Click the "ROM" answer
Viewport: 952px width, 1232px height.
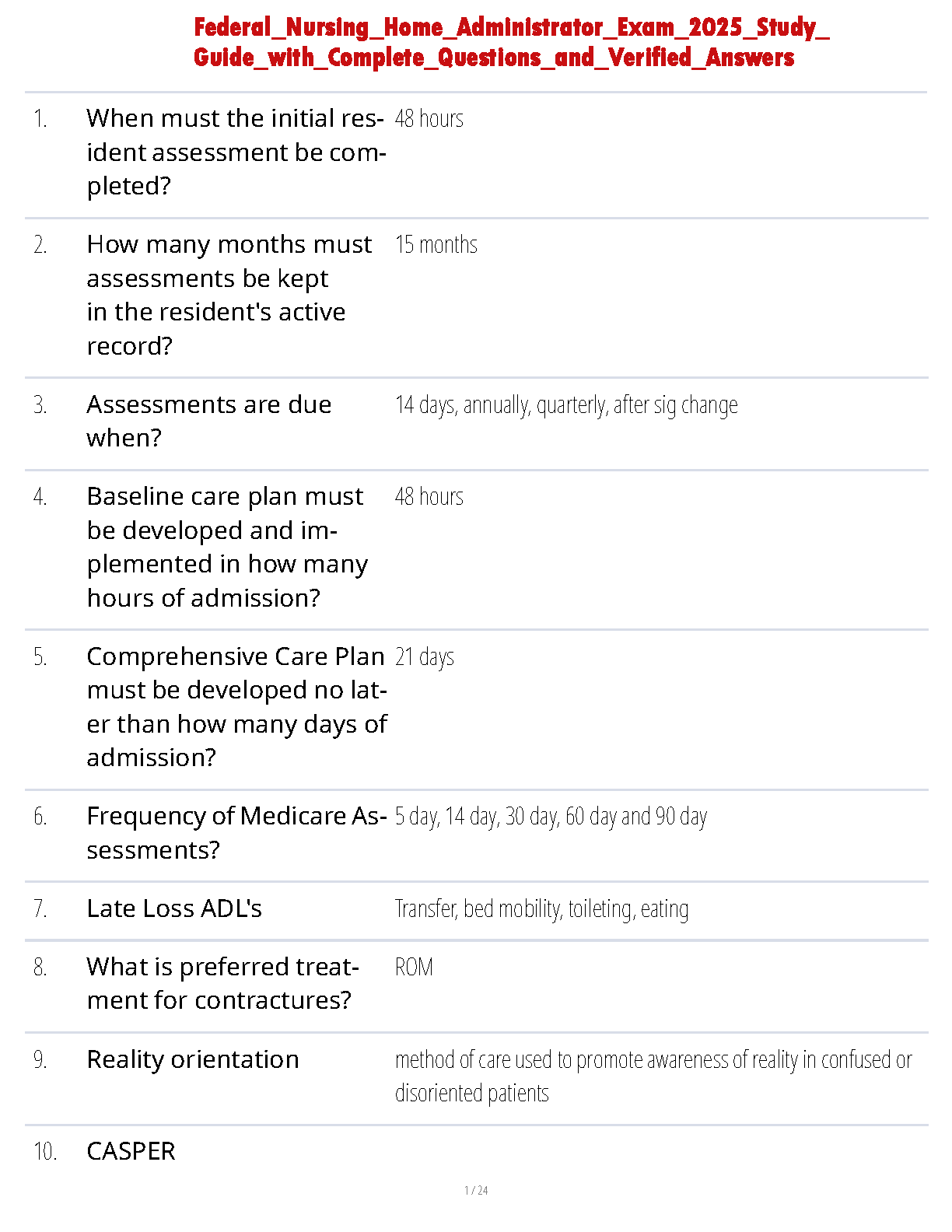(x=414, y=968)
